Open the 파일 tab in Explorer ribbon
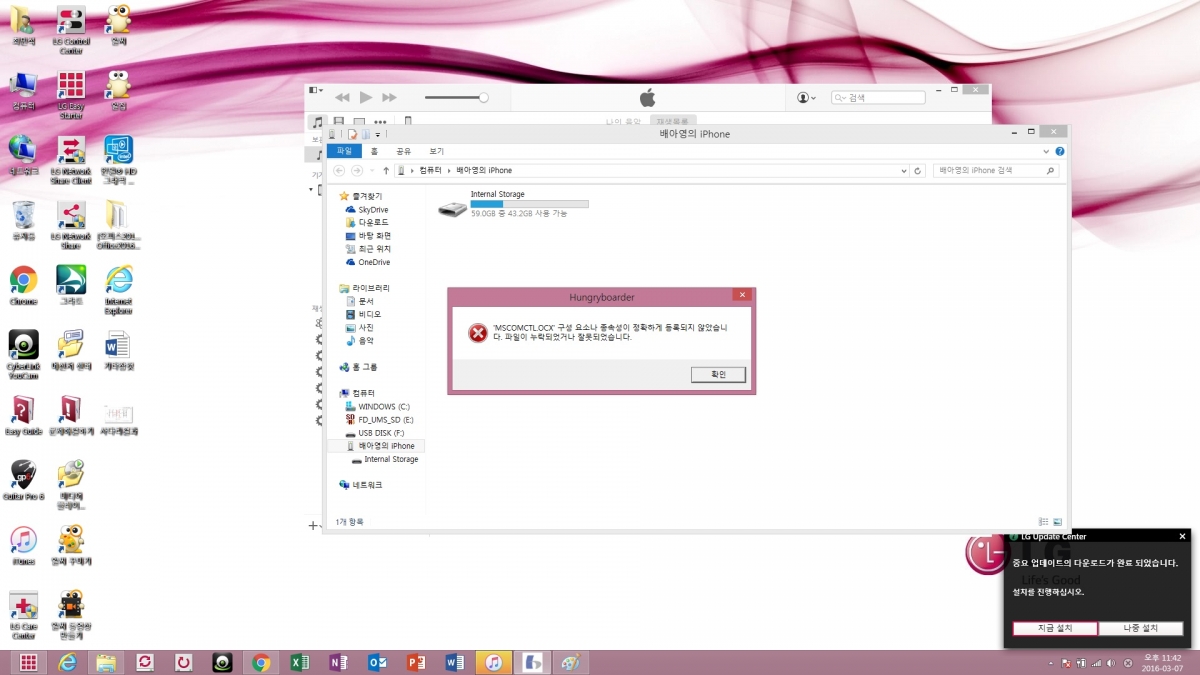Screen dimensions: 1200x675 343,151
